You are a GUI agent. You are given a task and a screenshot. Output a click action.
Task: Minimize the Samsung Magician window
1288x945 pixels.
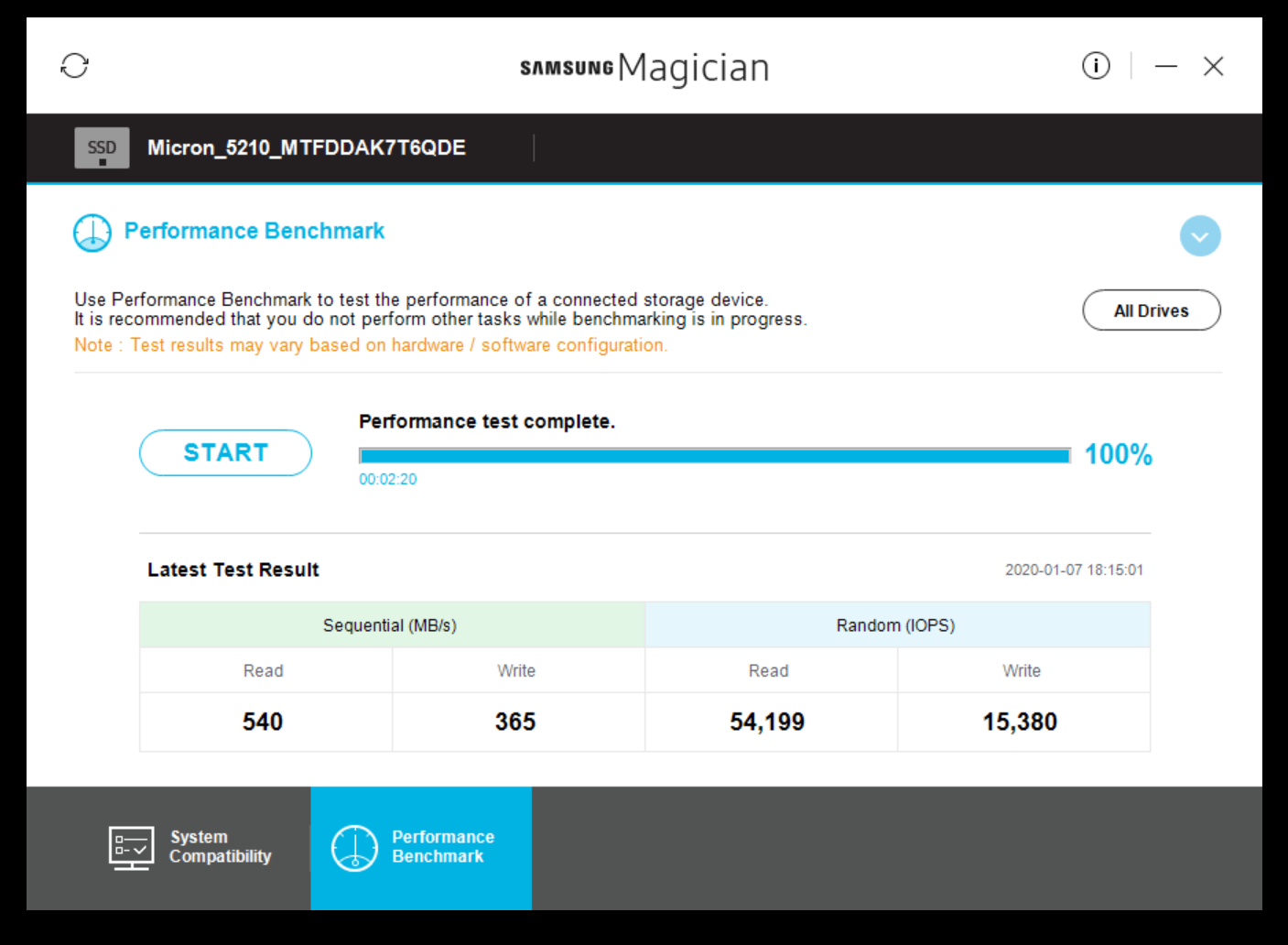pos(1166,66)
